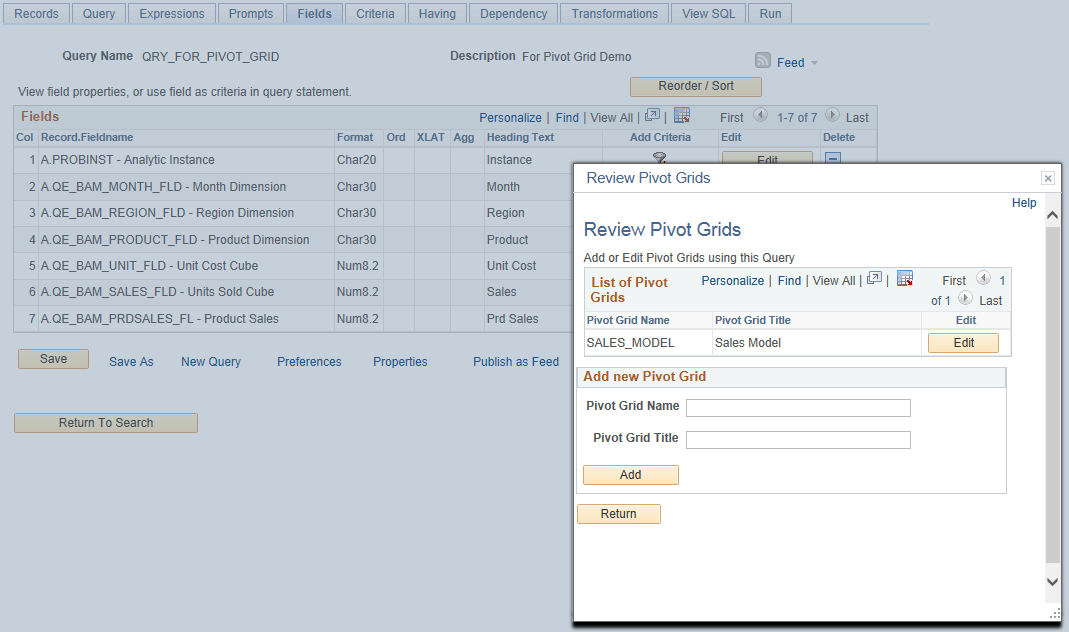Click the next page arrow beside 1-7 of 7

(831, 116)
